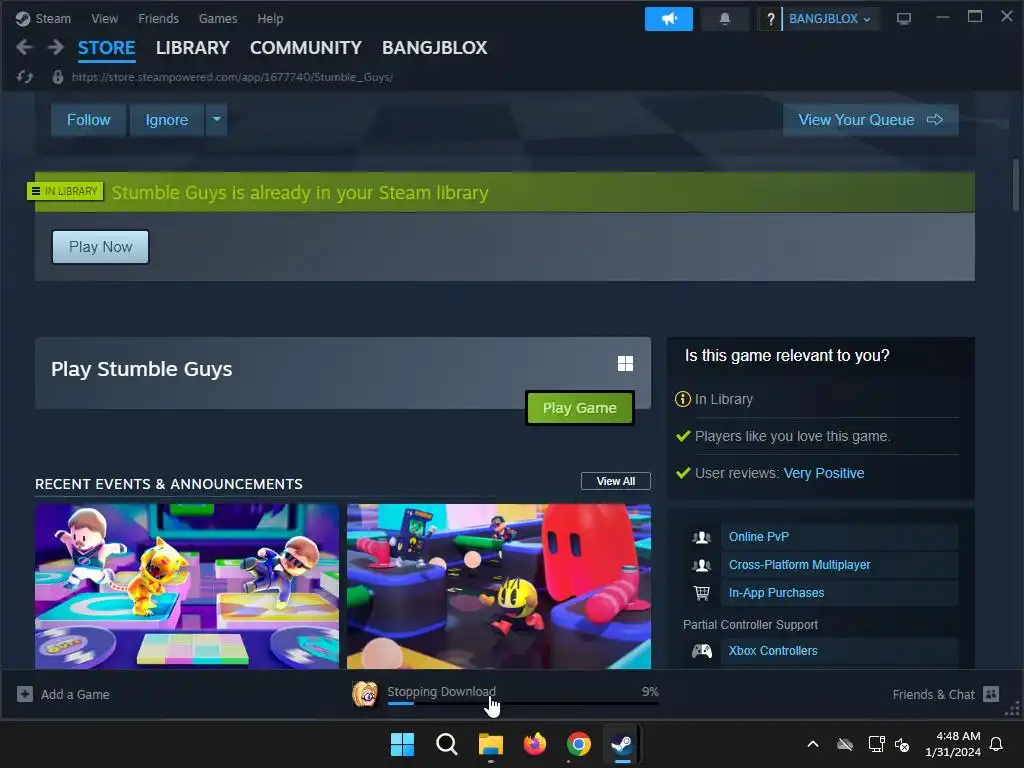The height and width of the screenshot is (768, 1024).
Task: Open the dance floor event thumbnail
Action: click(187, 586)
